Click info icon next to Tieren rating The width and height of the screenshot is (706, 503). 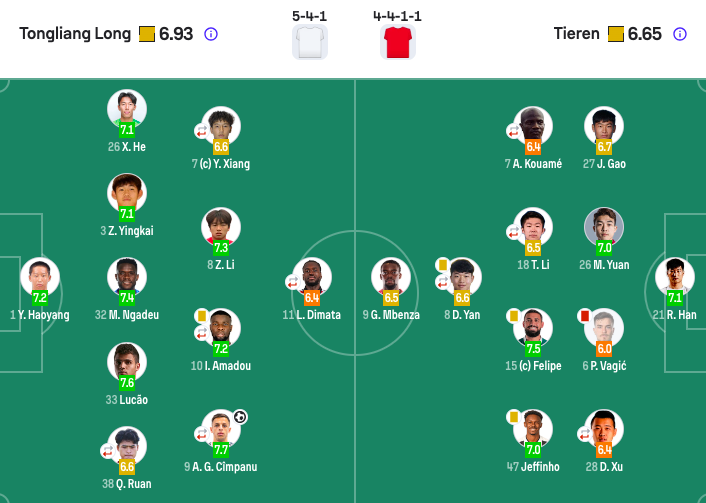680,34
